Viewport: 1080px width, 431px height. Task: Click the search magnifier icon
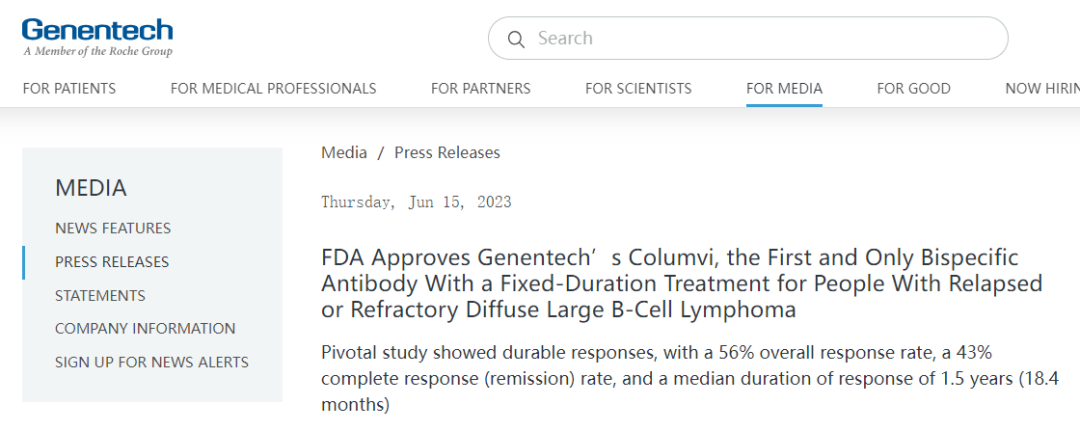[x=516, y=39]
